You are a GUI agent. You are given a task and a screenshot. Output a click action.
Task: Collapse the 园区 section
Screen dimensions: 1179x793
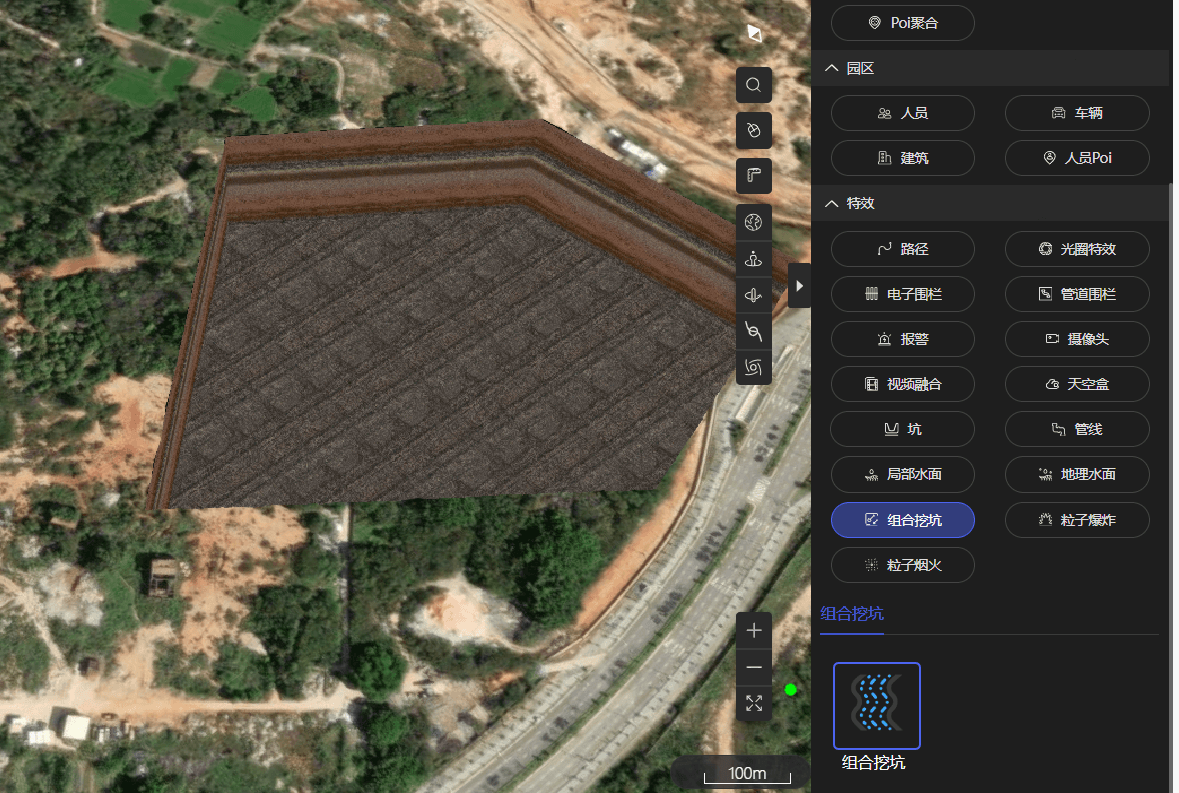click(831, 68)
